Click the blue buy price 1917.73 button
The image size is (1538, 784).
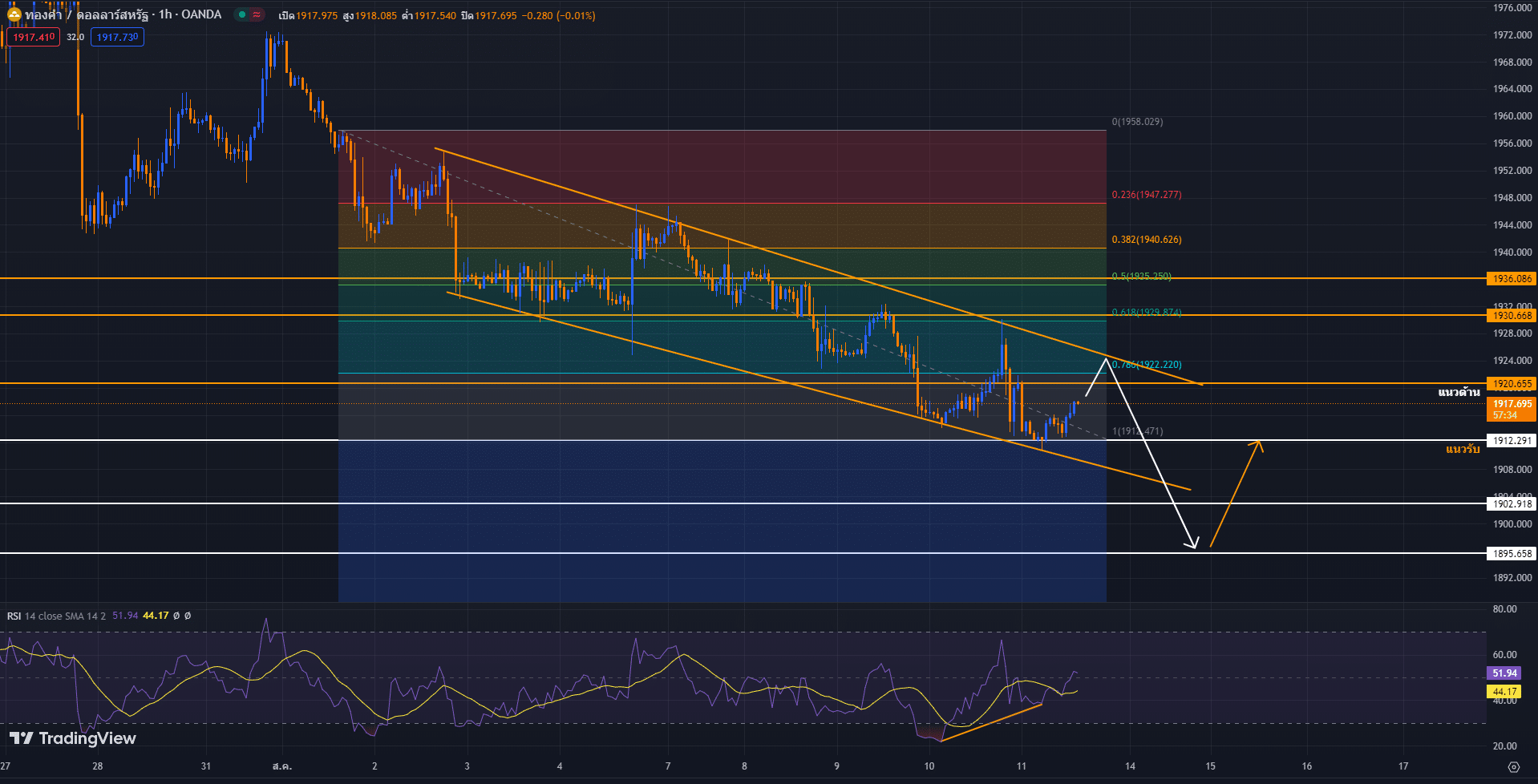pyautogui.click(x=117, y=37)
